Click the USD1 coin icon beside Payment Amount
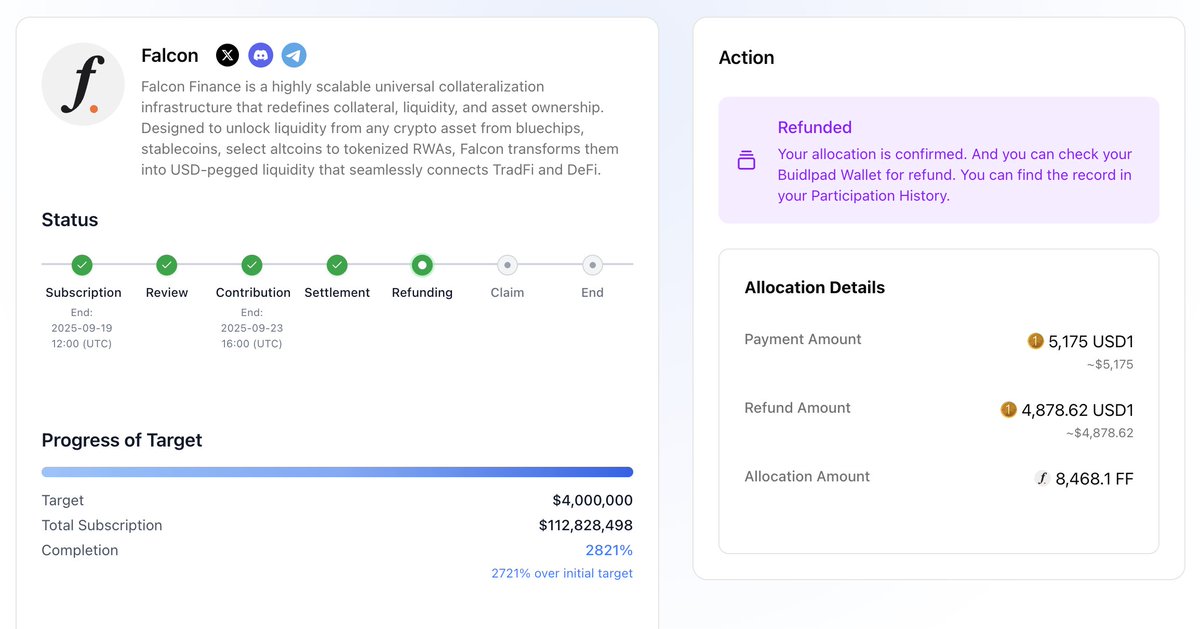 tap(1035, 341)
